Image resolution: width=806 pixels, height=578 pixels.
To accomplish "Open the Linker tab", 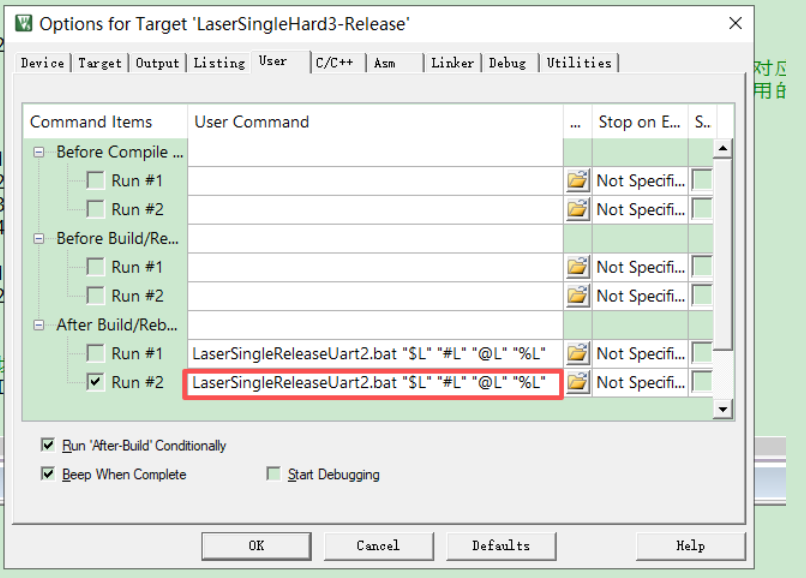I will point(452,63).
